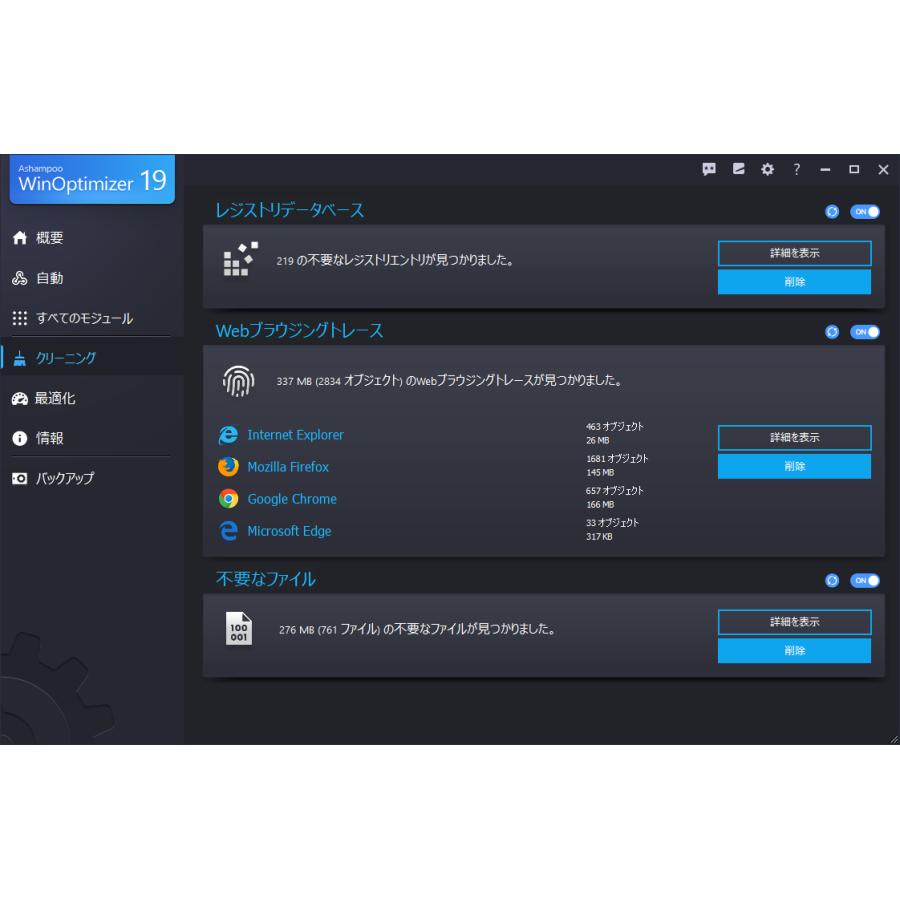
Task: Click the Google Chrome link
Action: coord(291,499)
